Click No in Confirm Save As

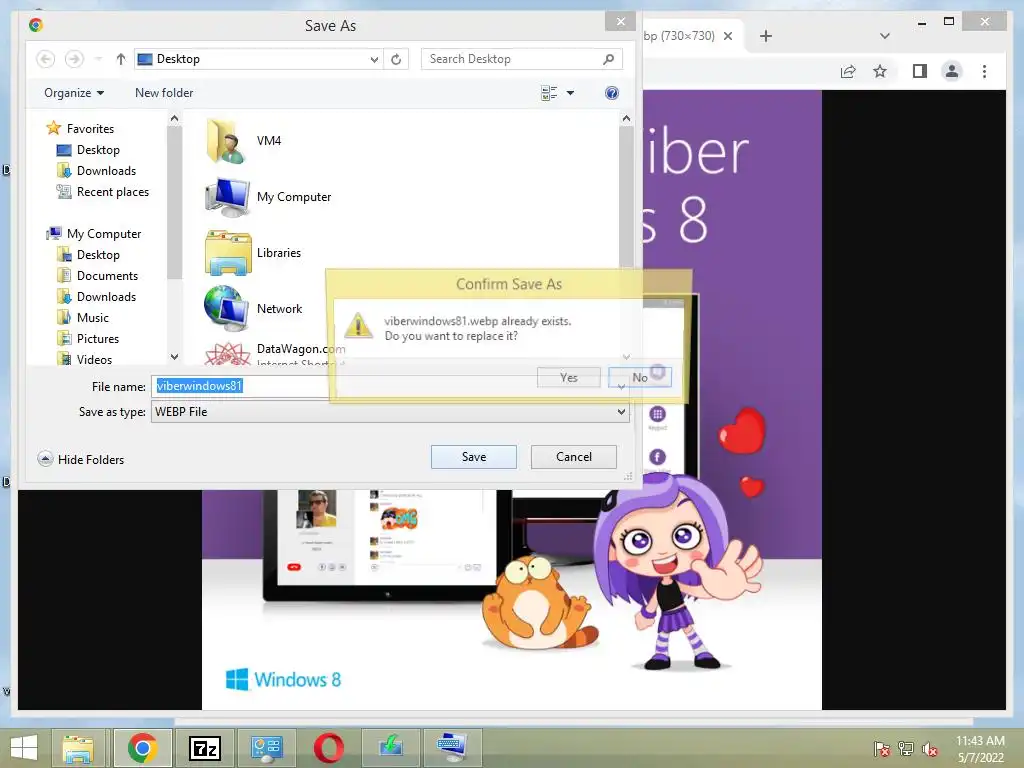(639, 377)
